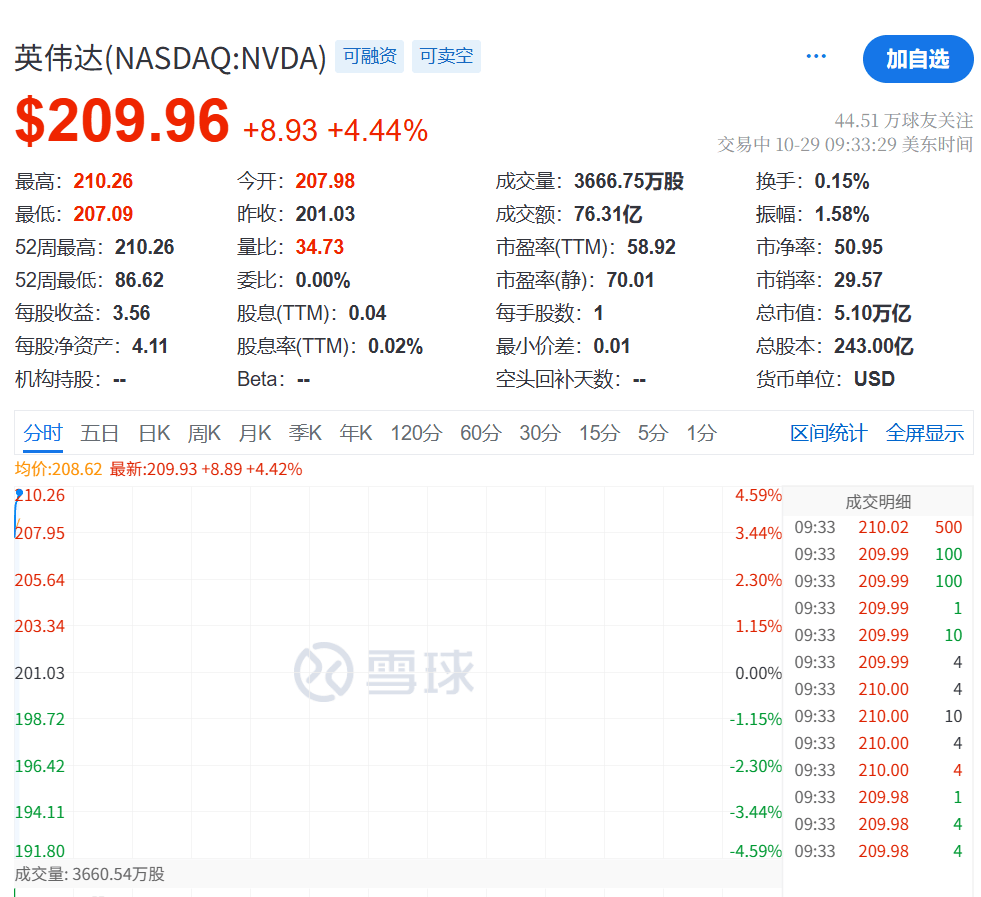
Task: Open 区间统计 range statistics
Action: [828, 433]
